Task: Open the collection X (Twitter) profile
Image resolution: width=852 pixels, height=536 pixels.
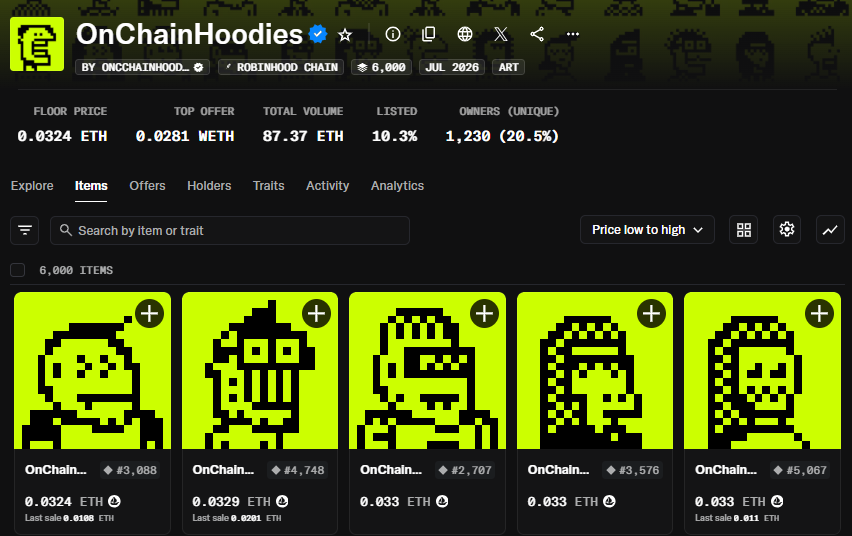Action: click(501, 34)
